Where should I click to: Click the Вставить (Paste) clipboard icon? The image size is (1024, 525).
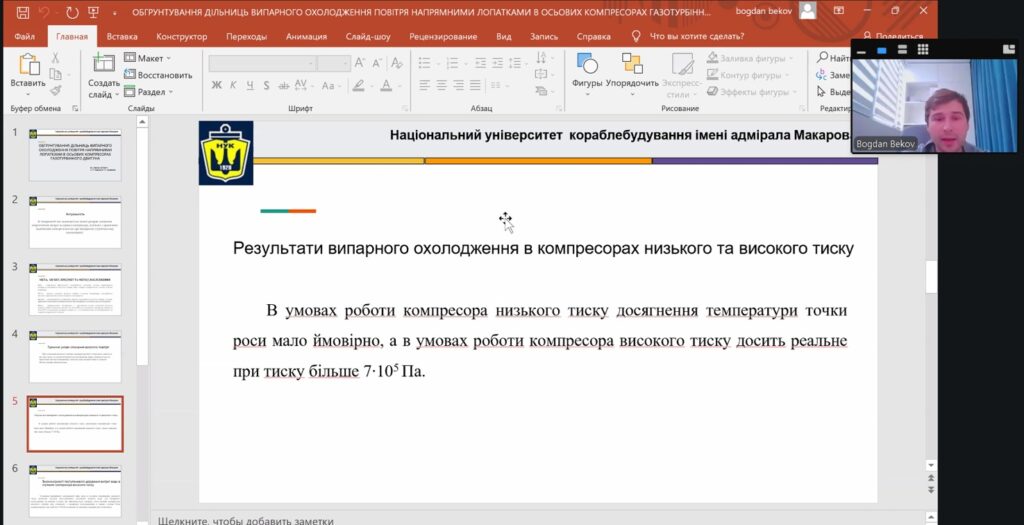[x=28, y=65]
